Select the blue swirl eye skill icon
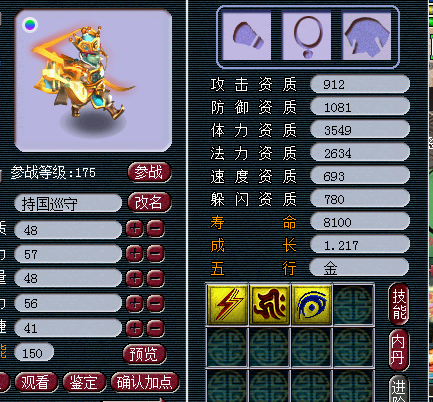 312,304
